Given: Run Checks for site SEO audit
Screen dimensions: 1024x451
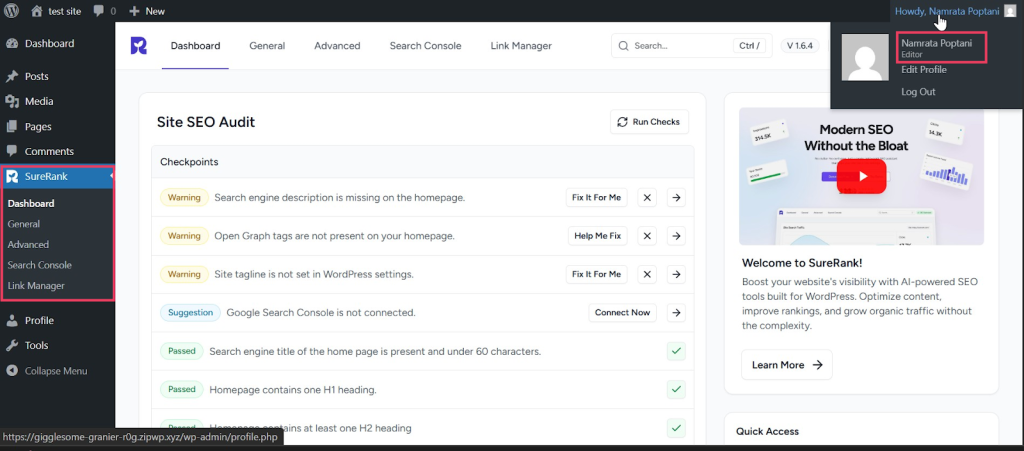Looking at the screenshot, I should (x=649, y=122).
